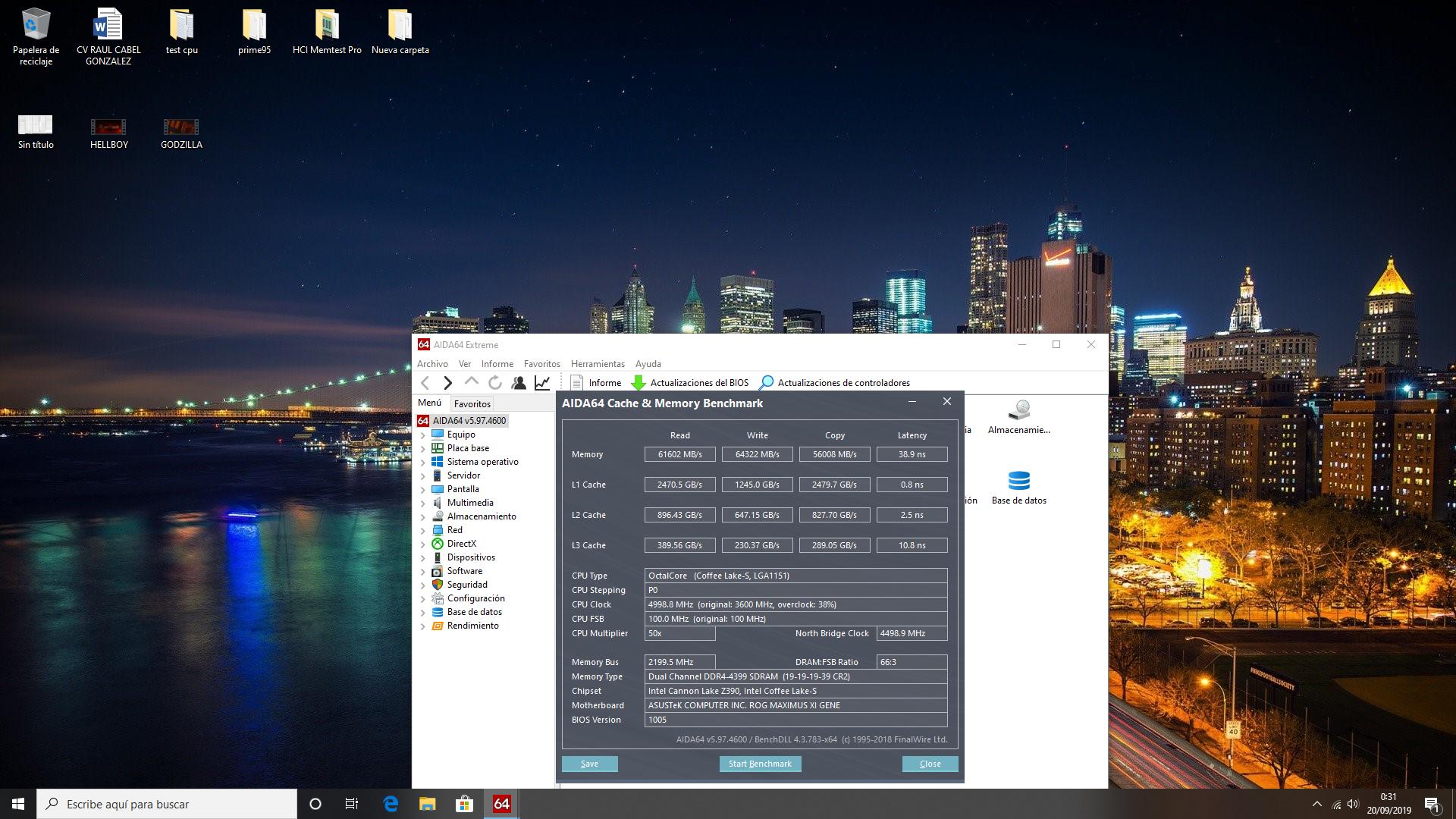Open the Herramientas menu
The height and width of the screenshot is (819, 1456).
click(598, 364)
